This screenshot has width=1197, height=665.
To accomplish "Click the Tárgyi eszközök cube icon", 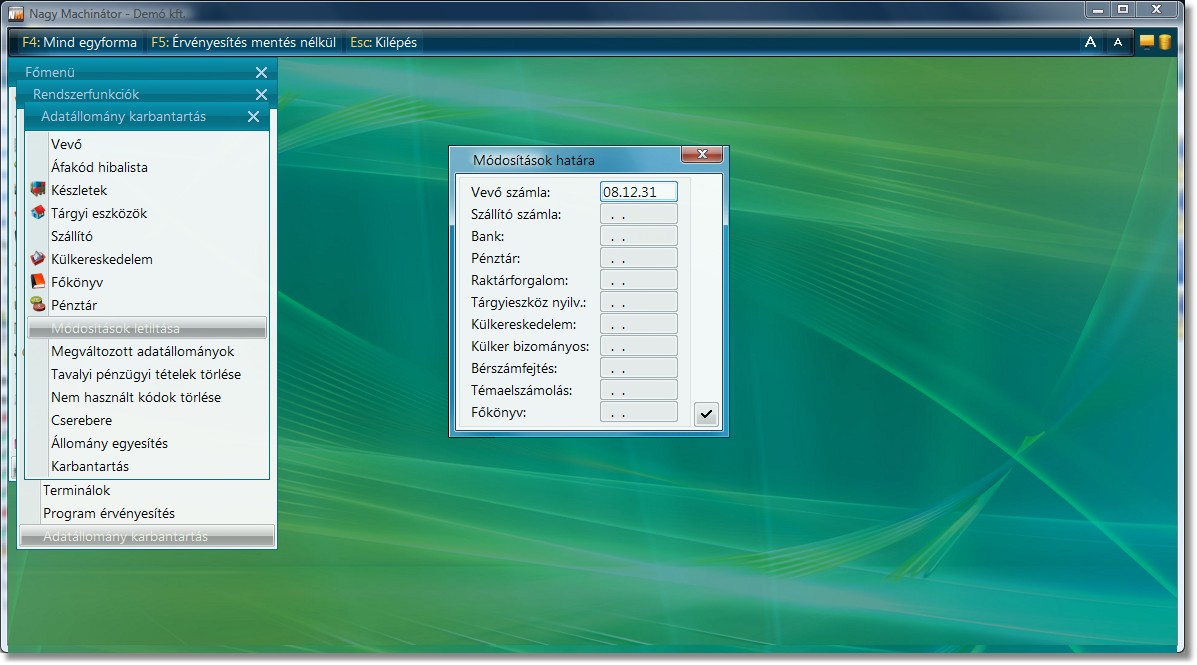I will tap(37, 212).
